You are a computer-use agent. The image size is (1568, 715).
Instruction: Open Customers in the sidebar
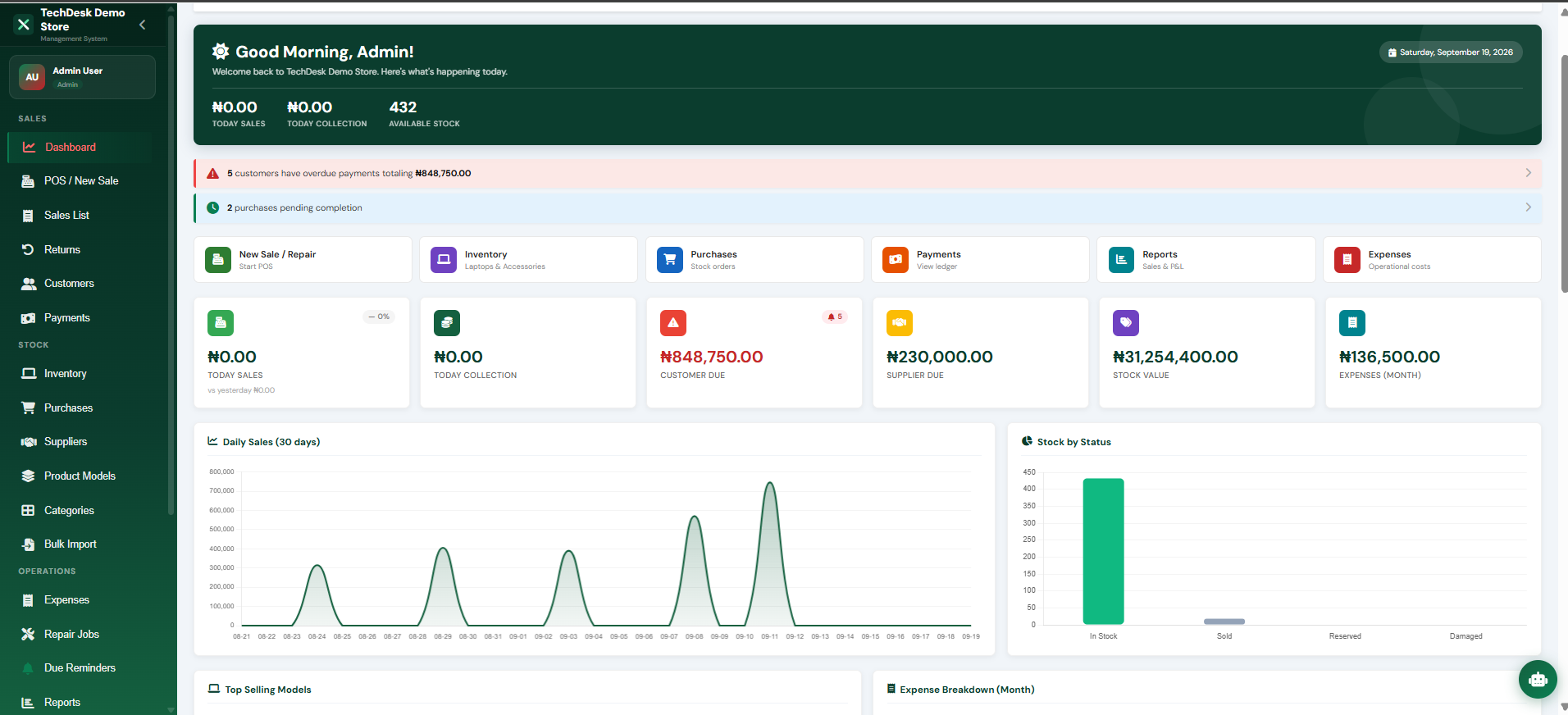80,284
